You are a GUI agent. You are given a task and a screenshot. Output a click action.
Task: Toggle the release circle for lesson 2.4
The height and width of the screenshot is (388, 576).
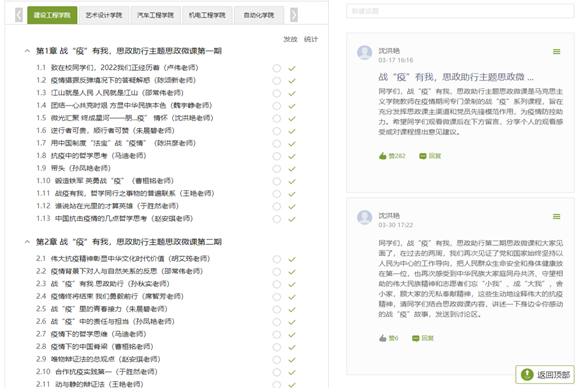point(277,297)
